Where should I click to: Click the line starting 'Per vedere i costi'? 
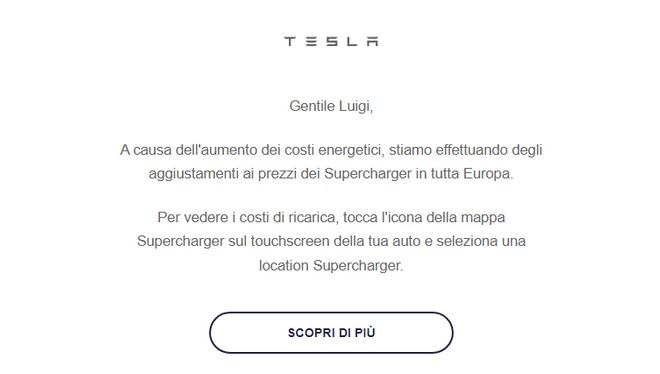coord(331,218)
